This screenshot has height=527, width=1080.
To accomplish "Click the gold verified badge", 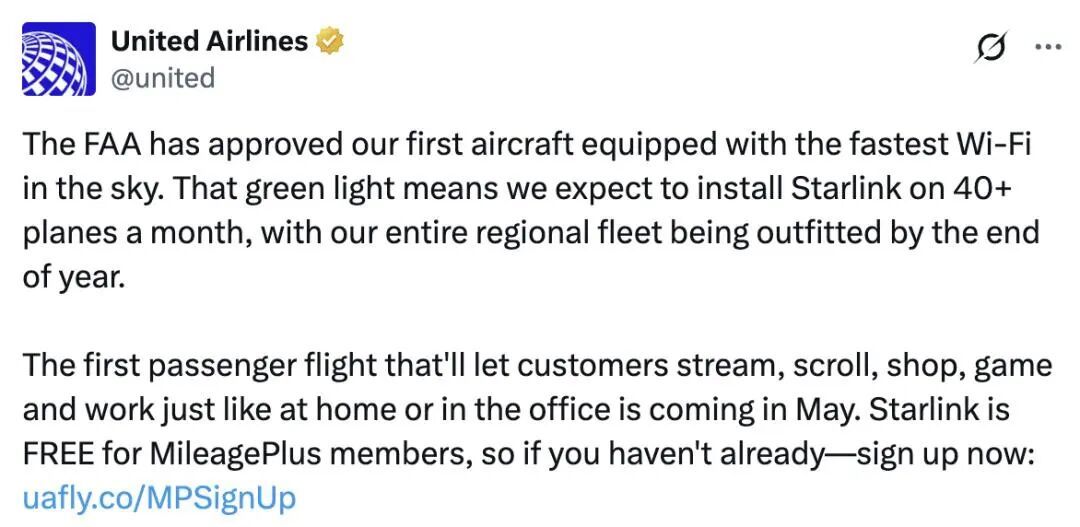I will point(331,42).
